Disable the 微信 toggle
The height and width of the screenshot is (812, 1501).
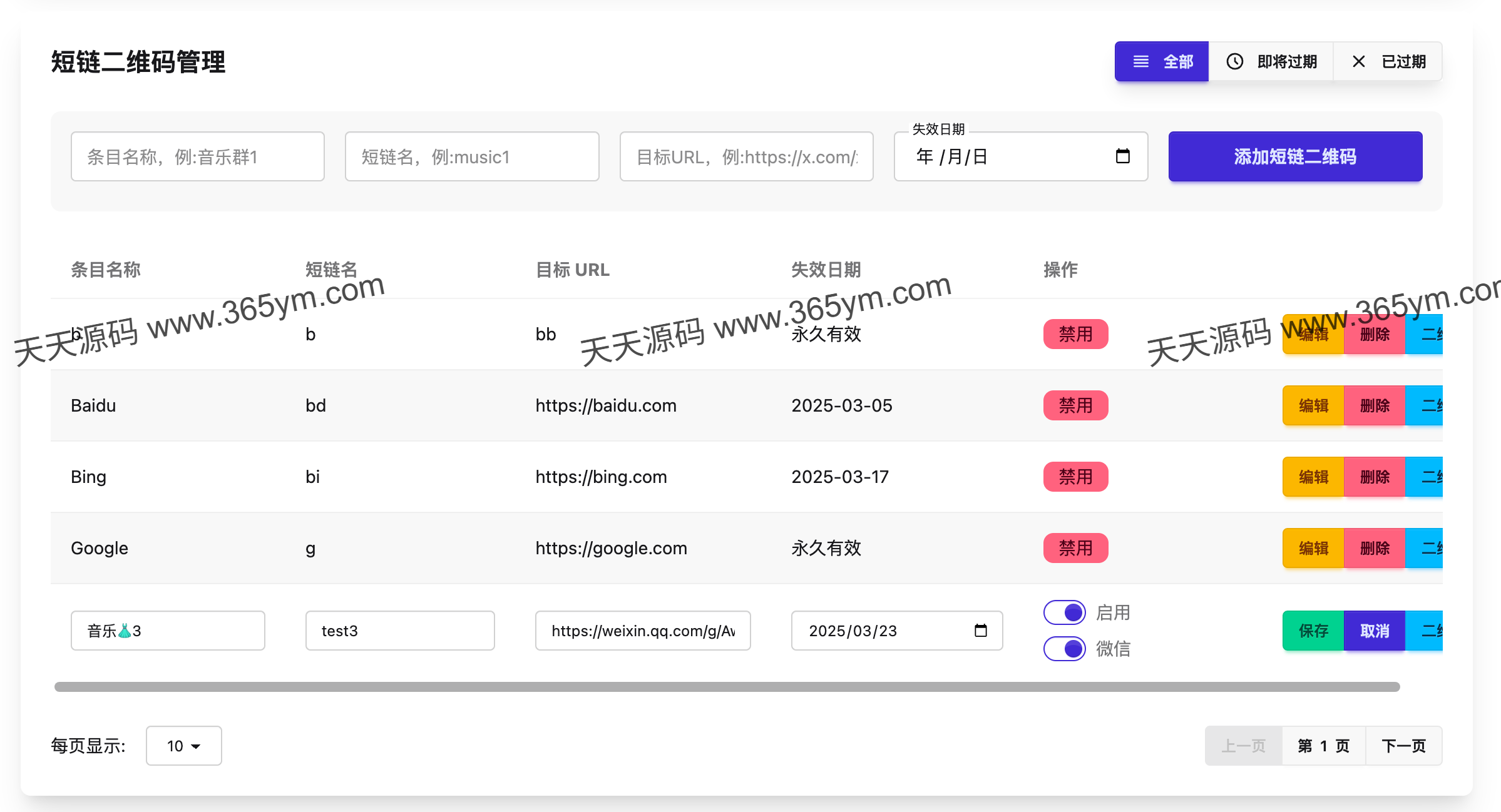coord(1064,649)
